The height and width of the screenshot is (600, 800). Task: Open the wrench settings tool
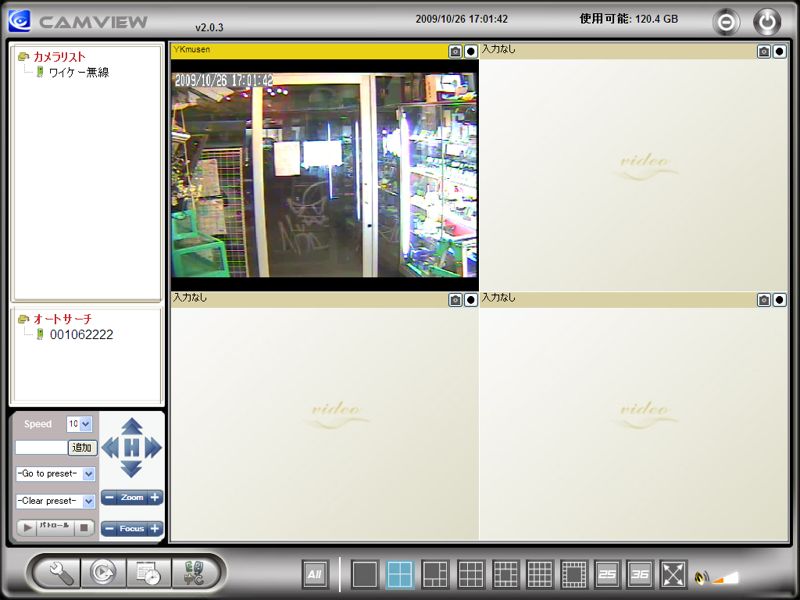(x=62, y=573)
